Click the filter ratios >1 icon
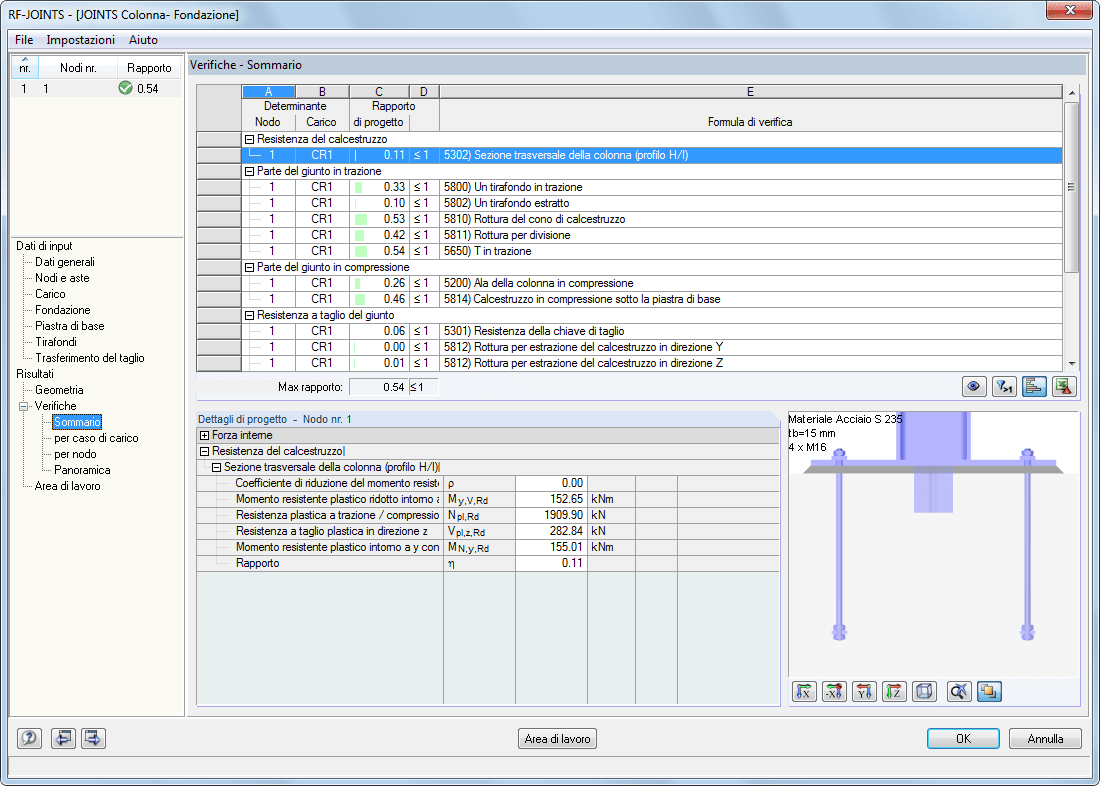 pos(1004,387)
